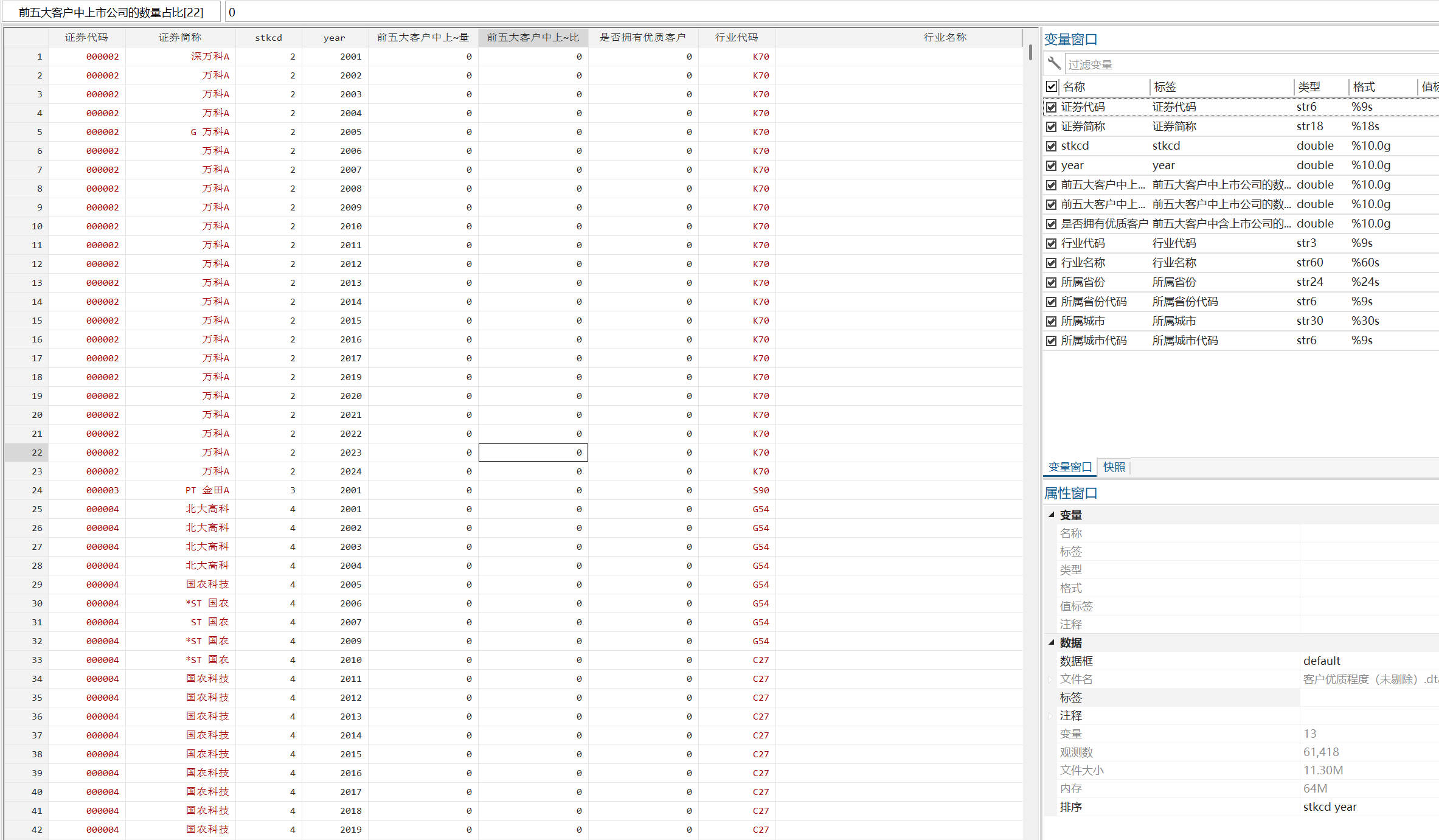Expand the 文件名 property row
Image resolution: width=1439 pixels, height=840 pixels.
pyautogui.click(x=1050, y=679)
